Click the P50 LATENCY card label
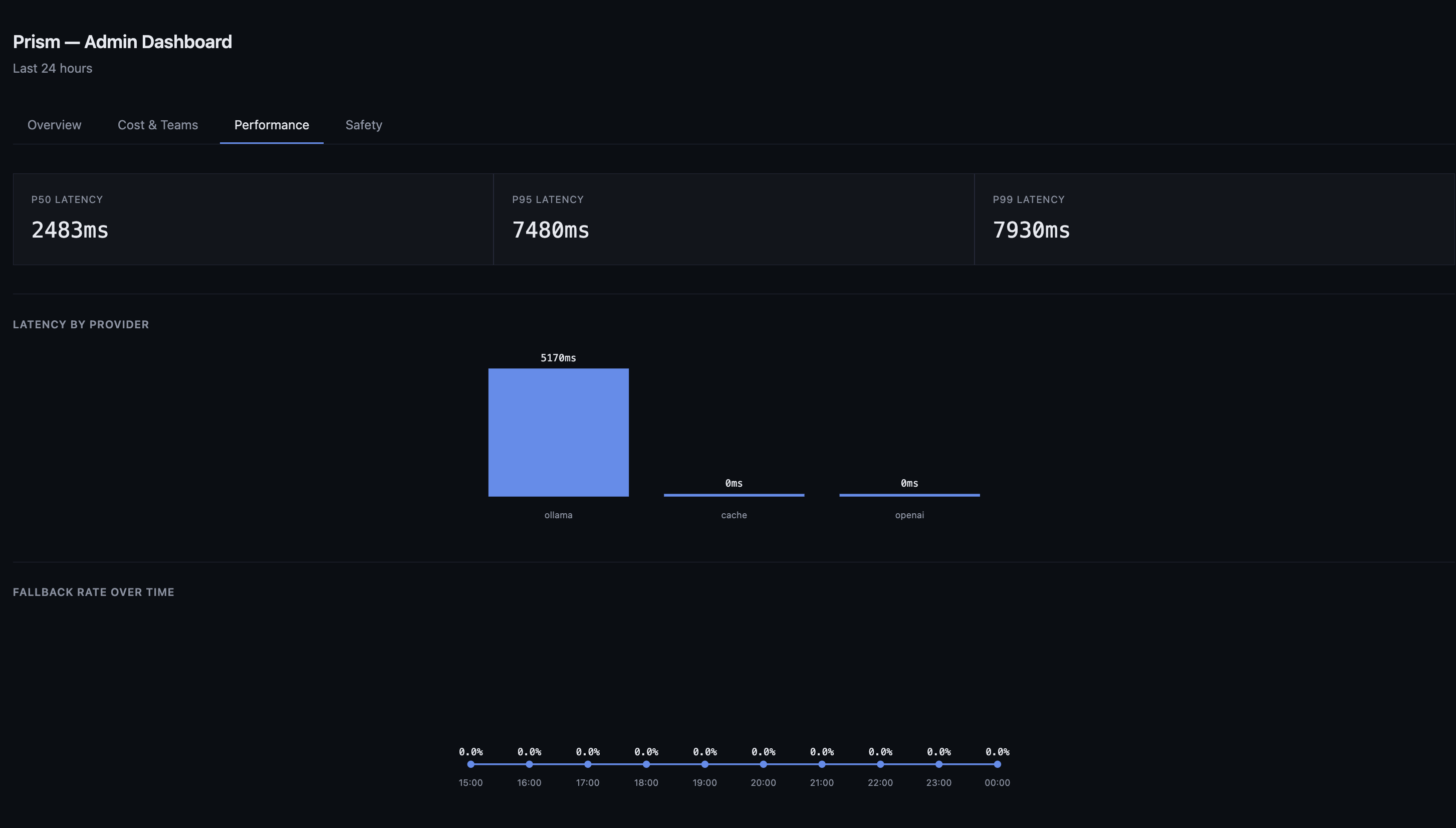Screen dimensions: 1456x828 pyautogui.click(x=67, y=199)
